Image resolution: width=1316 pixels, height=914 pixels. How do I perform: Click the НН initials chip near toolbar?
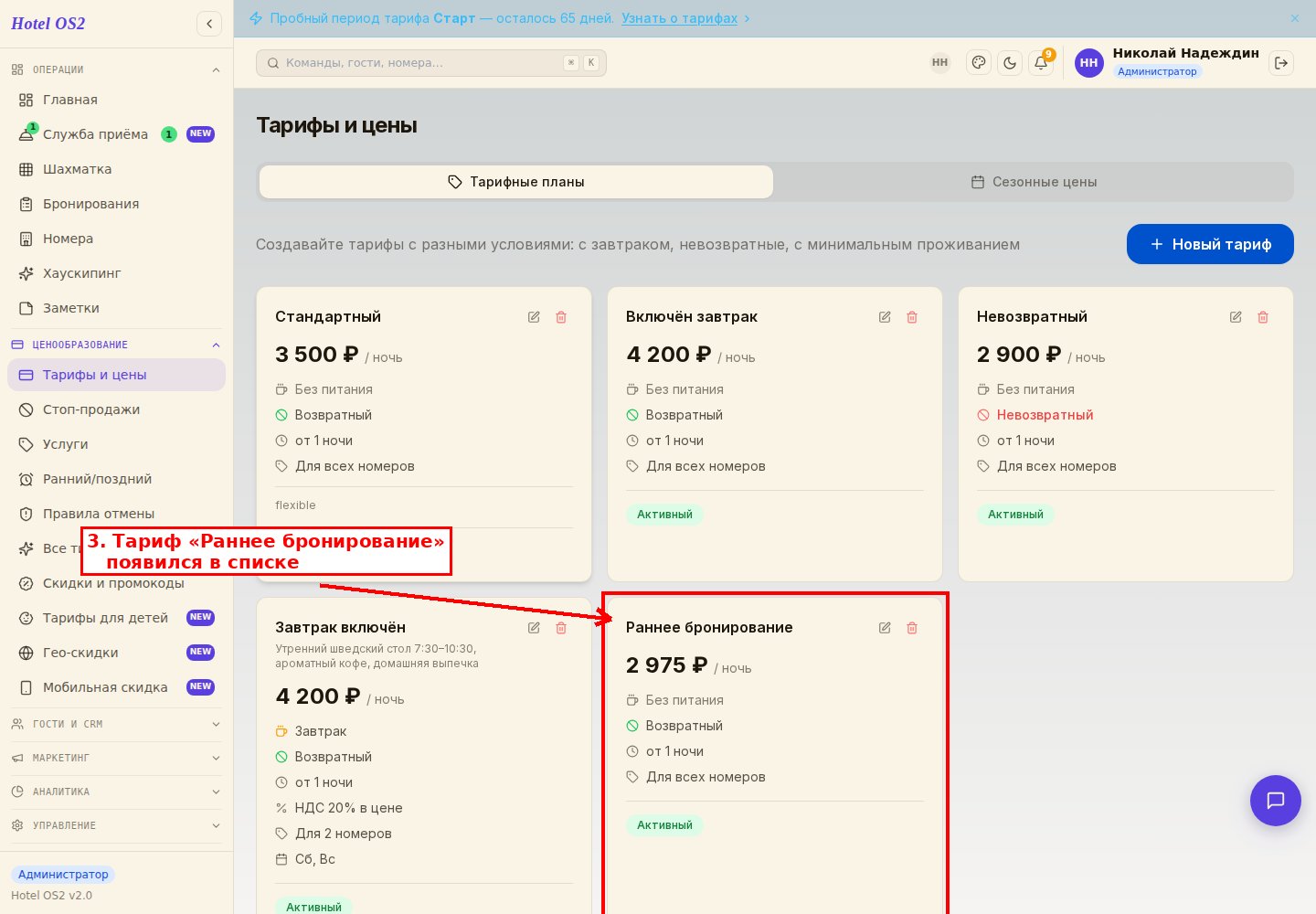[939, 63]
